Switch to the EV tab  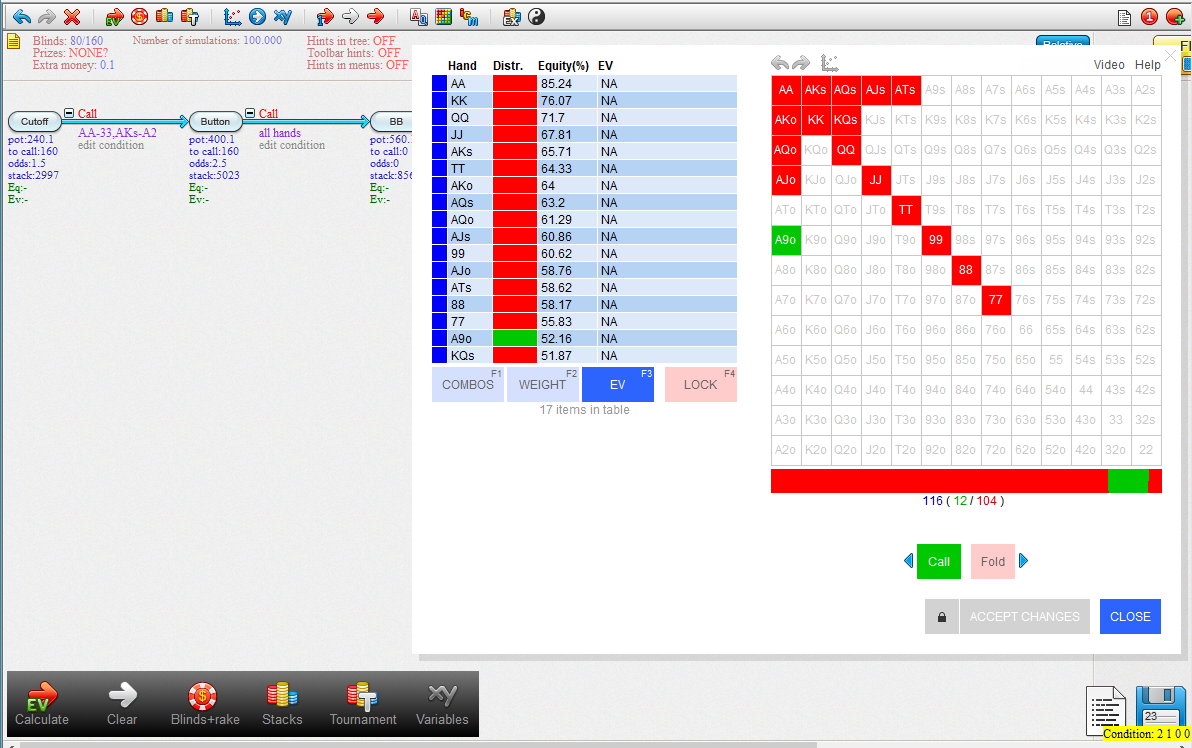click(x=617, y=385)
